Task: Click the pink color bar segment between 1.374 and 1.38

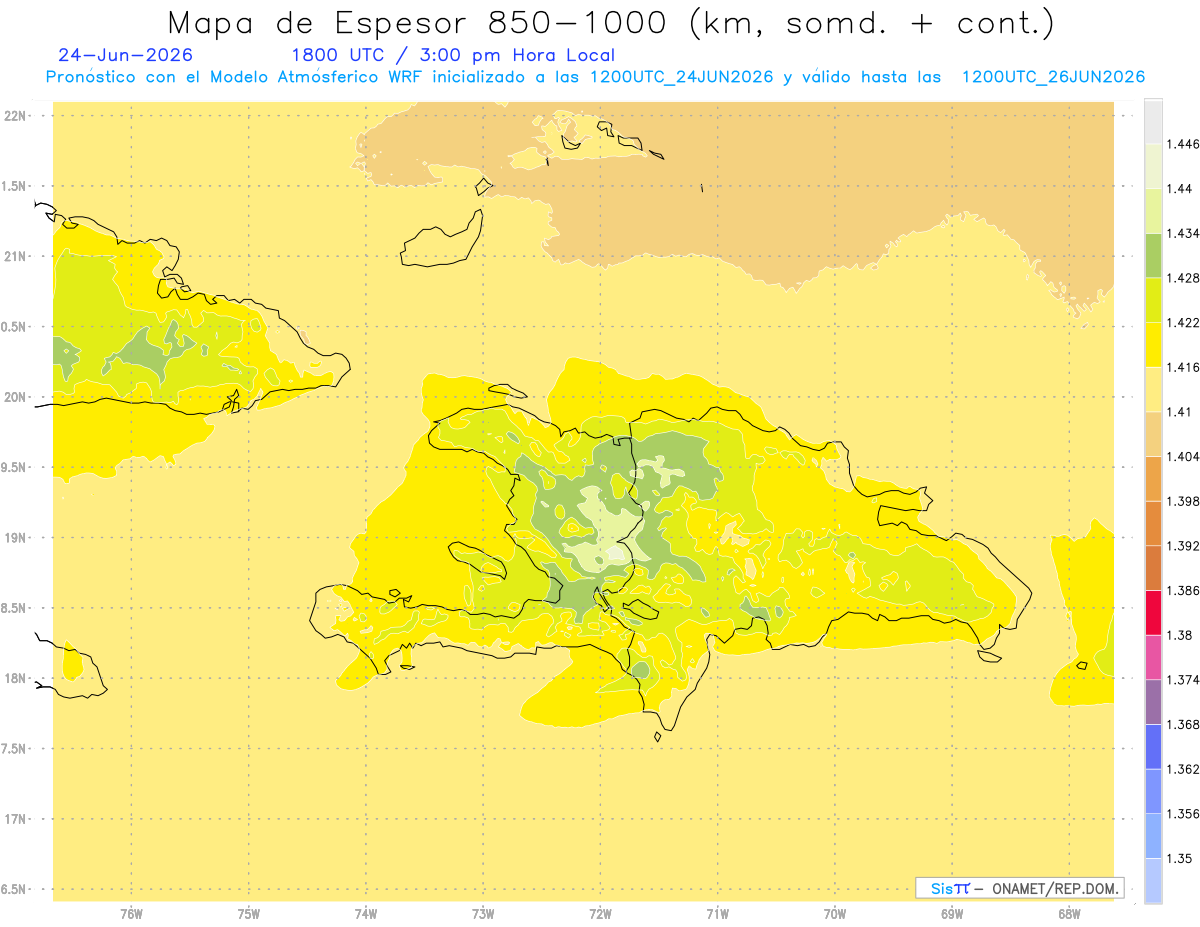Action: [x=1153, y=657]
